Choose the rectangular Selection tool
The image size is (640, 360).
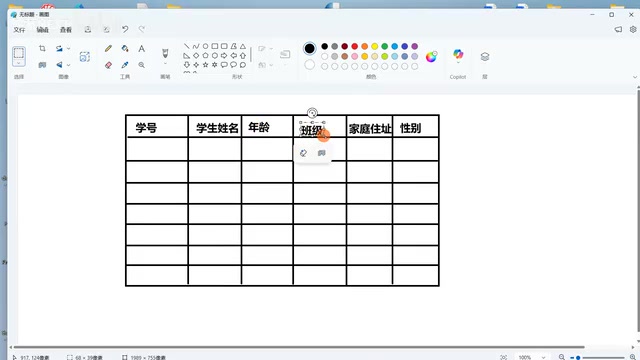[x=19, y=53]
